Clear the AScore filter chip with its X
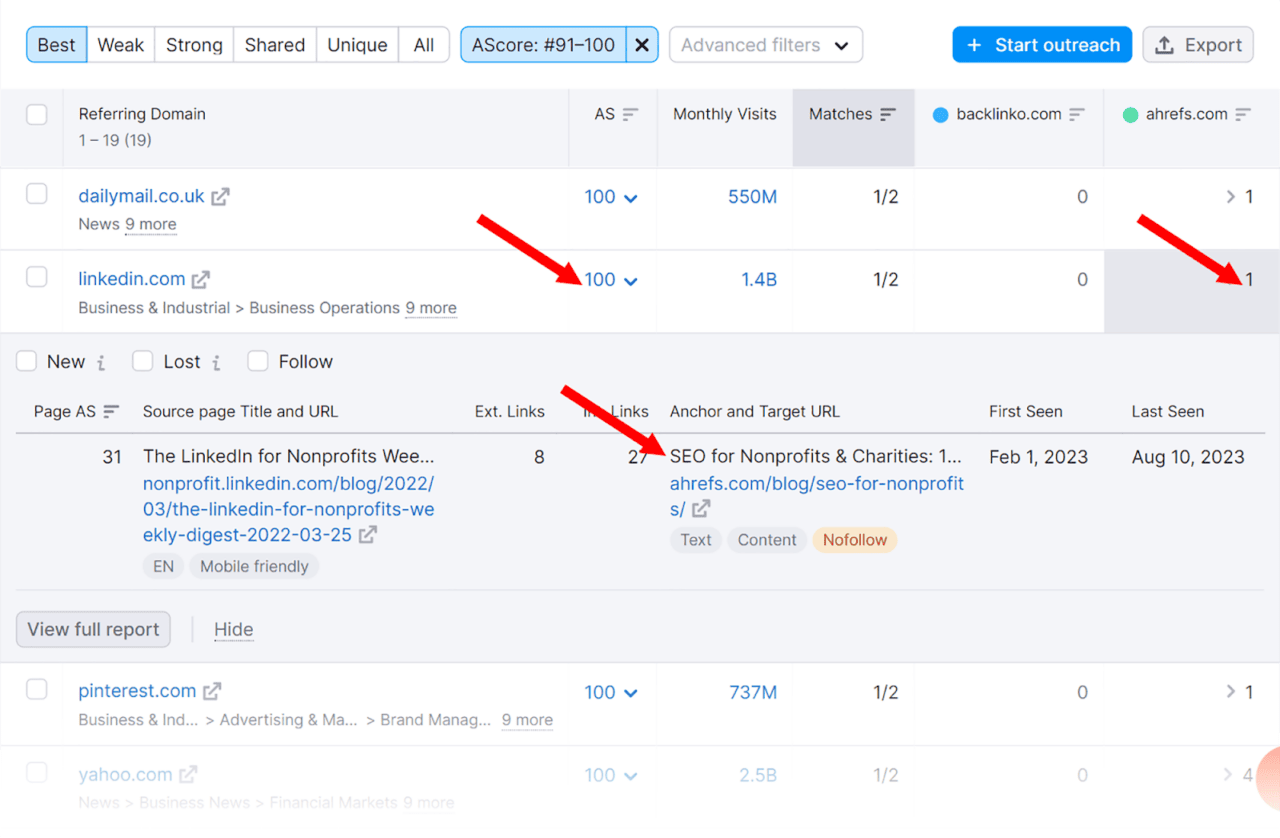Screen dimensions: 1280x838 click(642, 44)
